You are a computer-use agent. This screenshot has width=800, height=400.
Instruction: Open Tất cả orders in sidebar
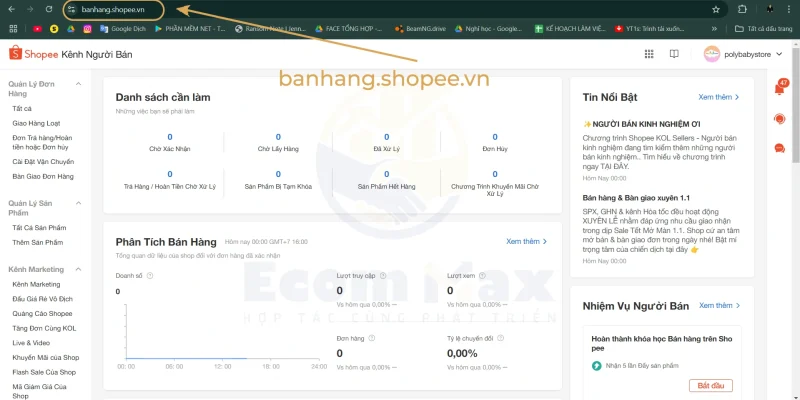coord(22,109)
